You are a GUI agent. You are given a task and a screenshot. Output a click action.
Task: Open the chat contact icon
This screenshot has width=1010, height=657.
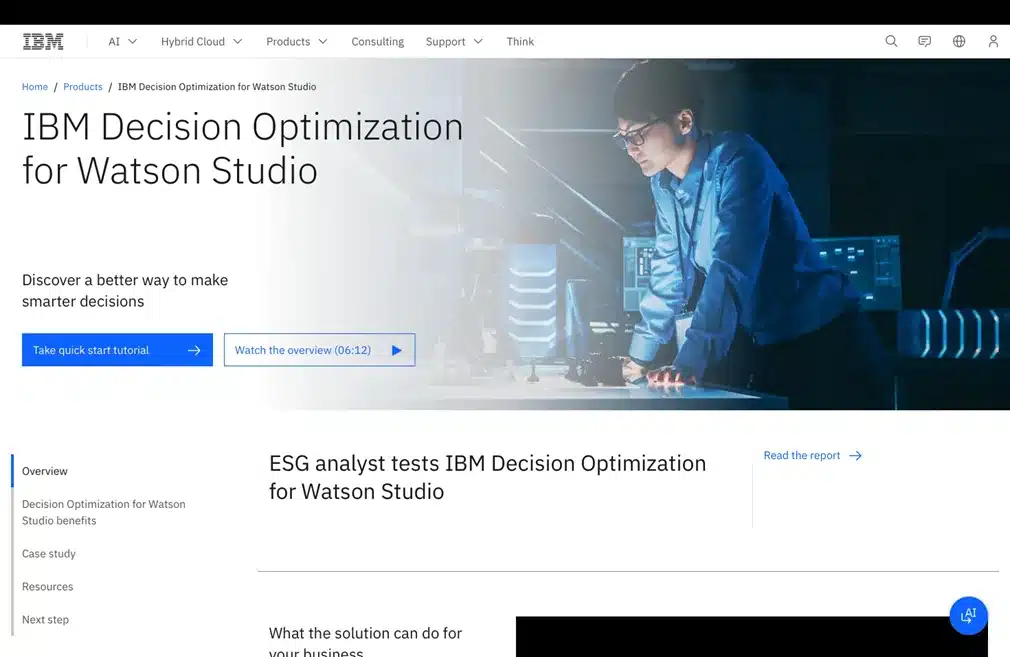coord(925,42)
